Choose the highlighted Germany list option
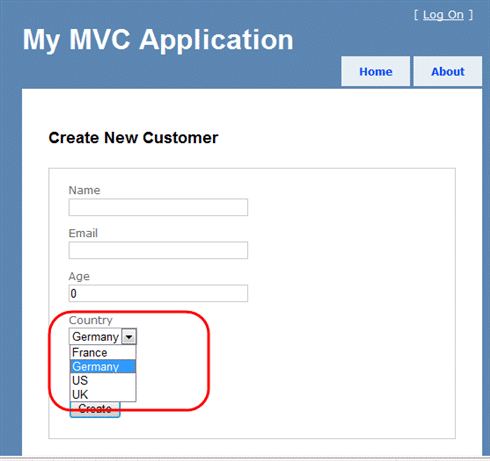The height and width of the screenshot is (461, 490). (103, 367)
